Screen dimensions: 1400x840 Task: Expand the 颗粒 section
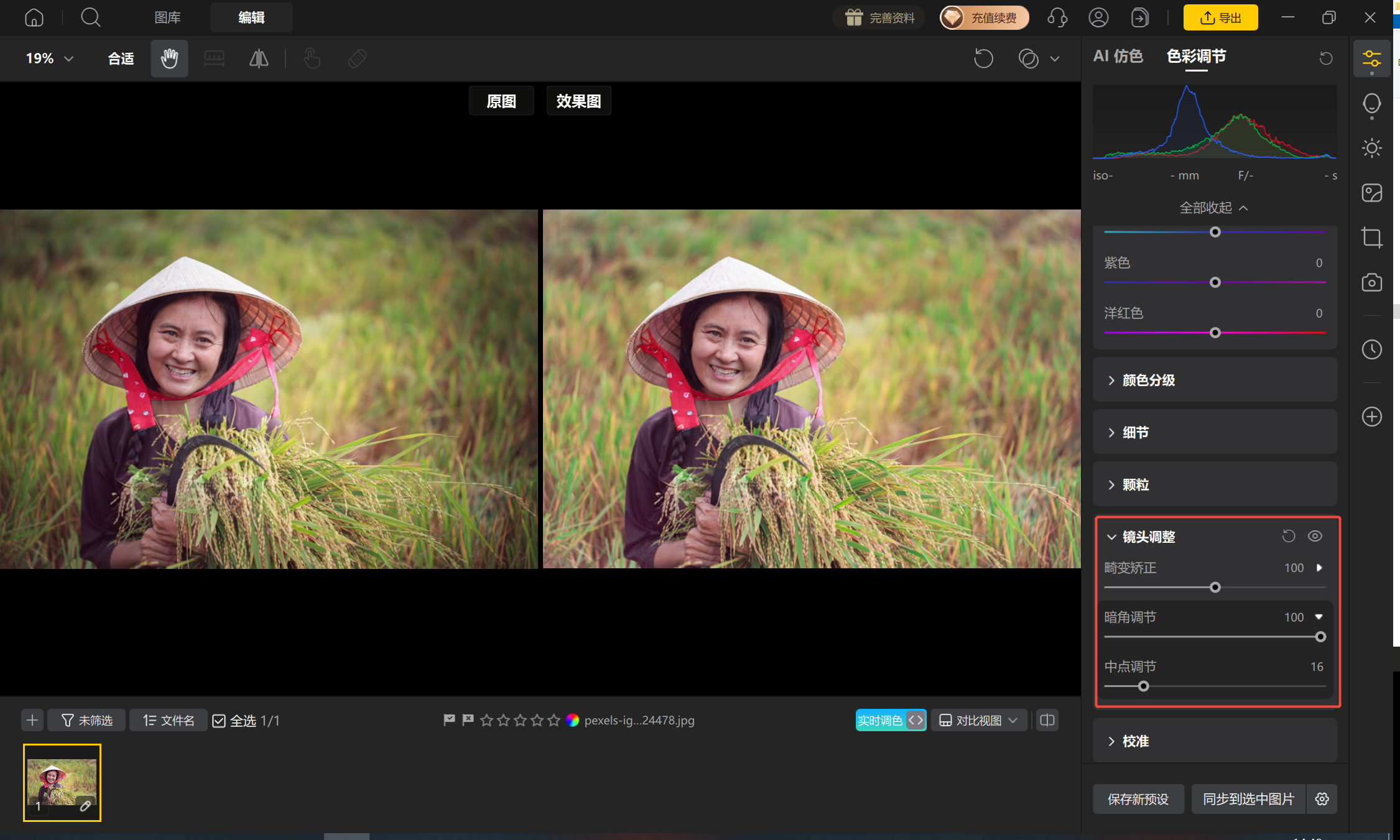(1215, 484)
